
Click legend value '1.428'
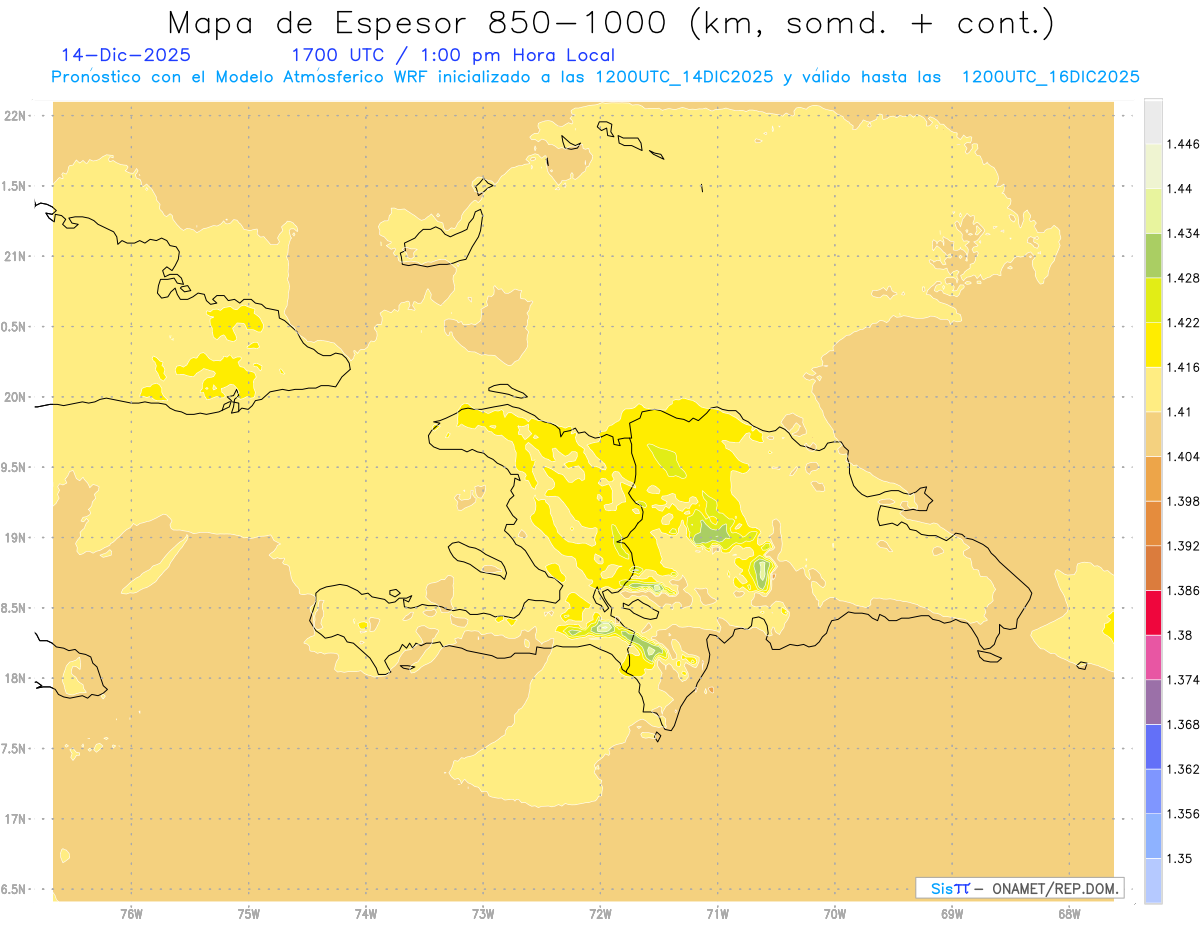tap(1183, 278)
